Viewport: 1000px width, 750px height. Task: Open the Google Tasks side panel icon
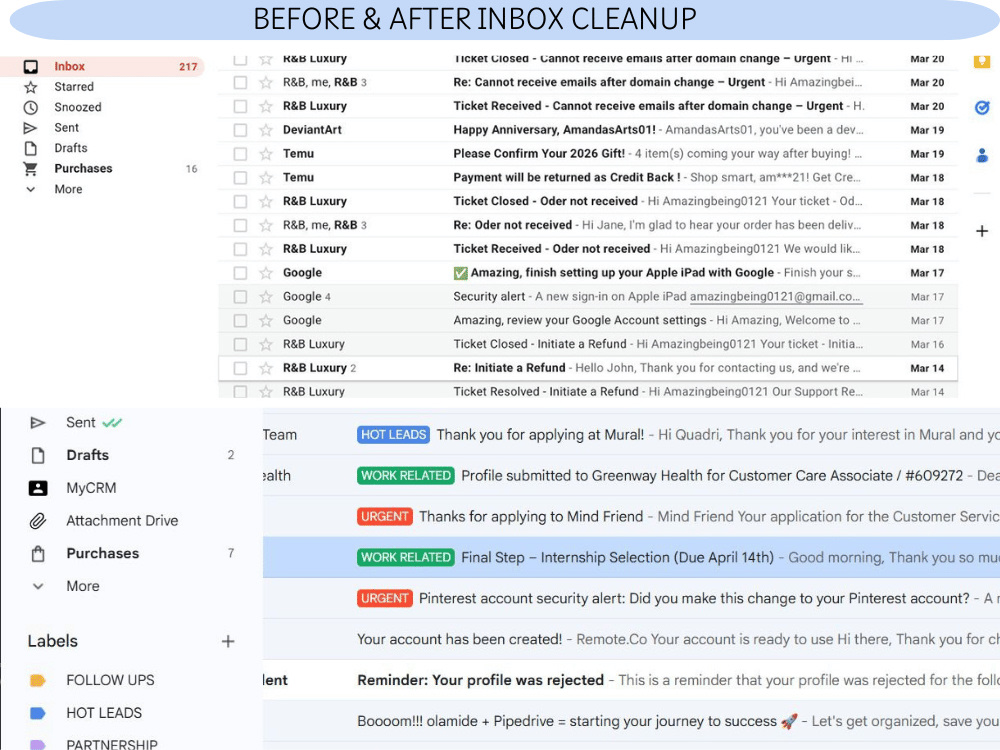(982, 107)
